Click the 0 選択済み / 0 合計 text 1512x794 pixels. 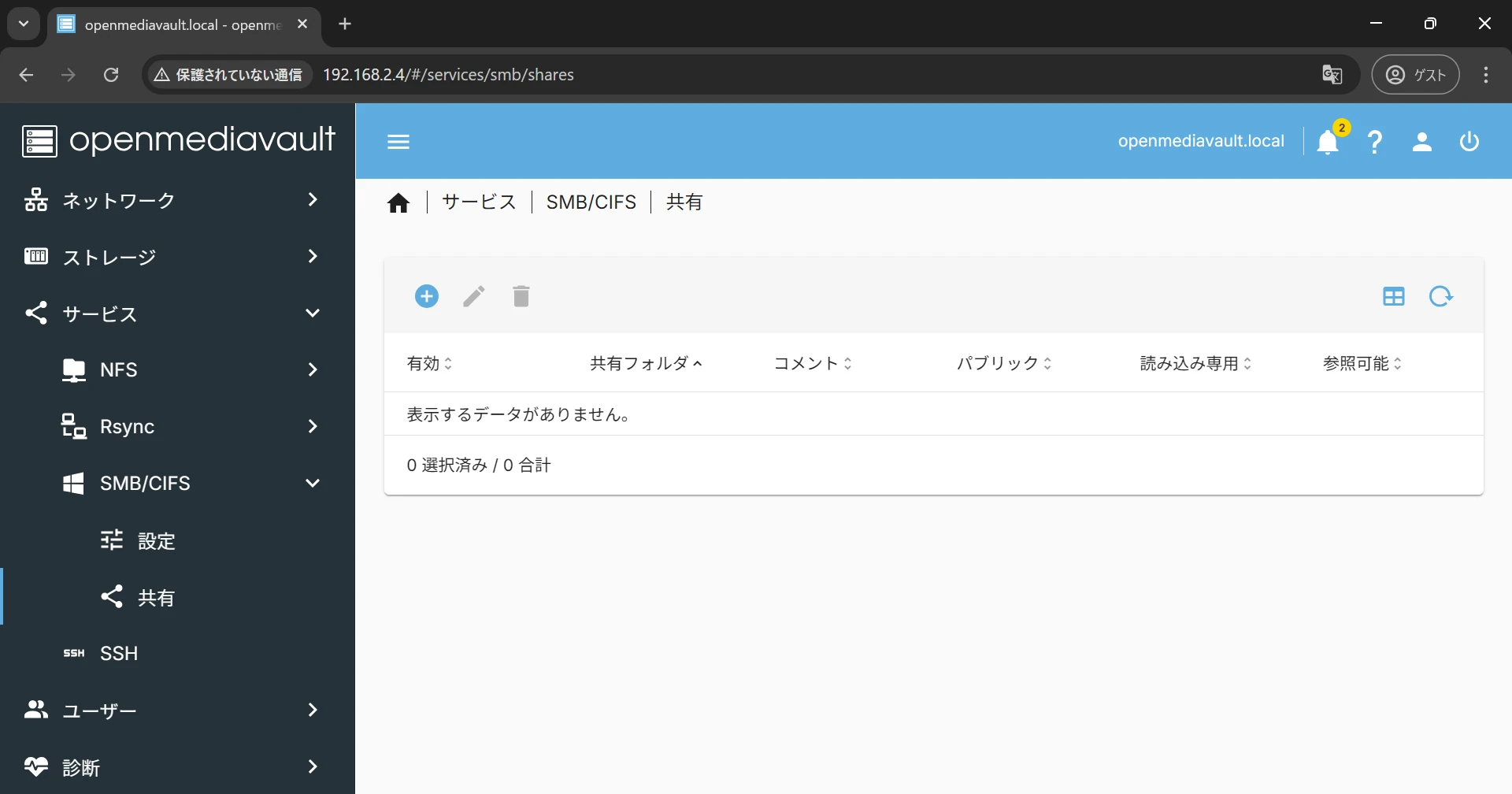click(479, 466)
